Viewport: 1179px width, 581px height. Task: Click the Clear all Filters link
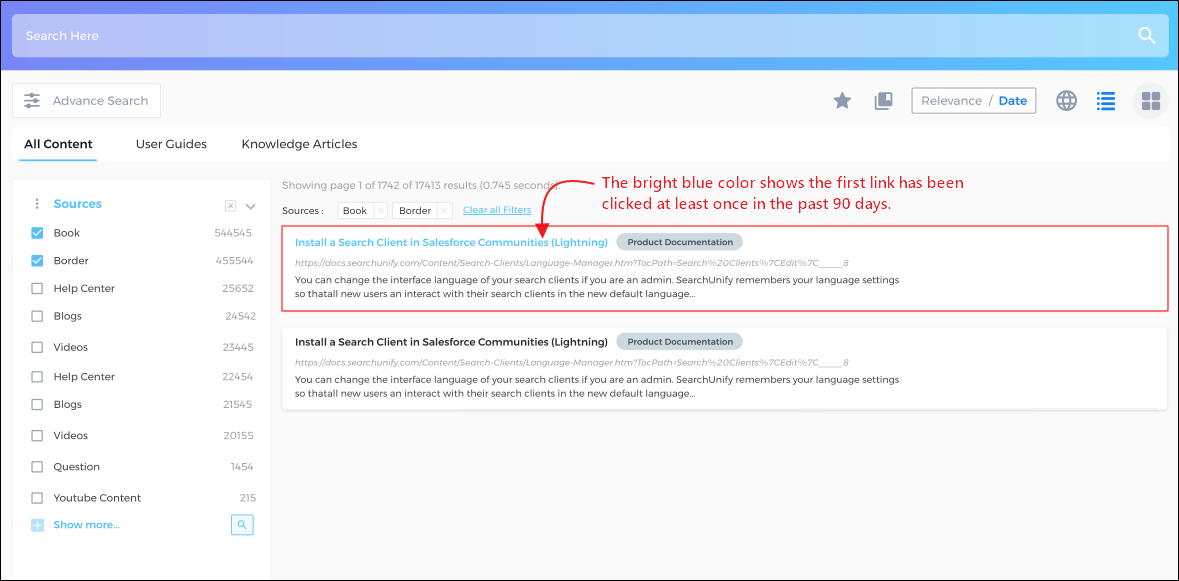(497, 210)
